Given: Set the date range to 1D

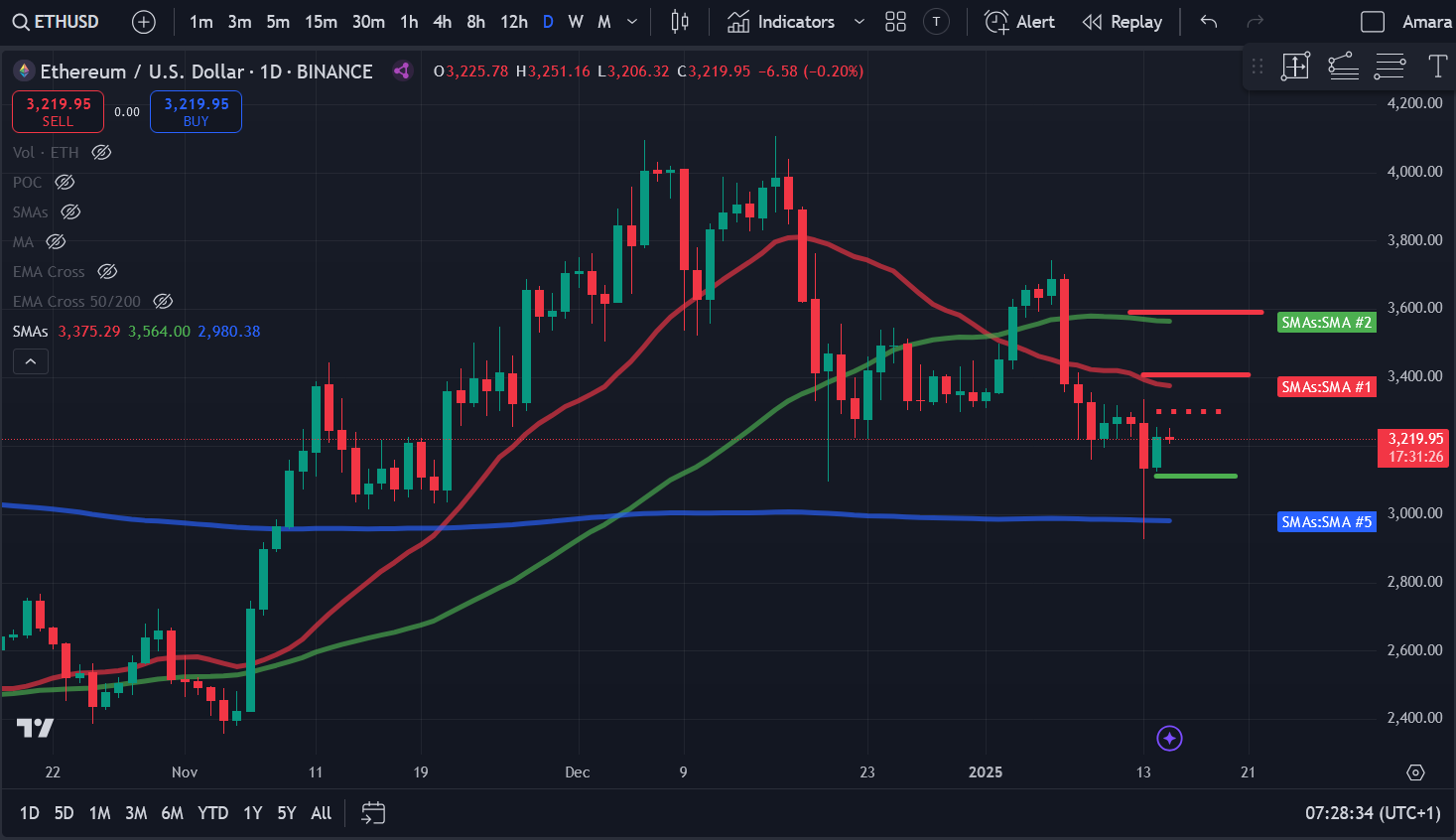Looking at the screenshot, I should [30, 813].
